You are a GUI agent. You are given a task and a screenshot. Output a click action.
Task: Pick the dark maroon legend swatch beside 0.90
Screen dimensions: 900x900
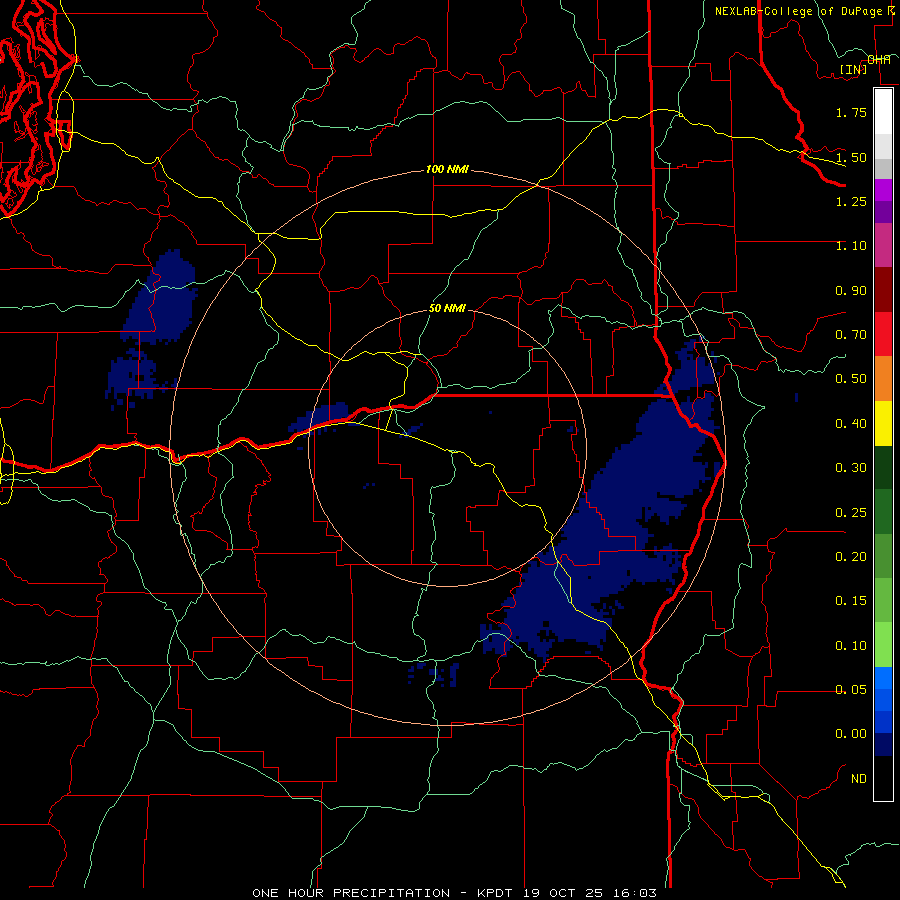883,290
